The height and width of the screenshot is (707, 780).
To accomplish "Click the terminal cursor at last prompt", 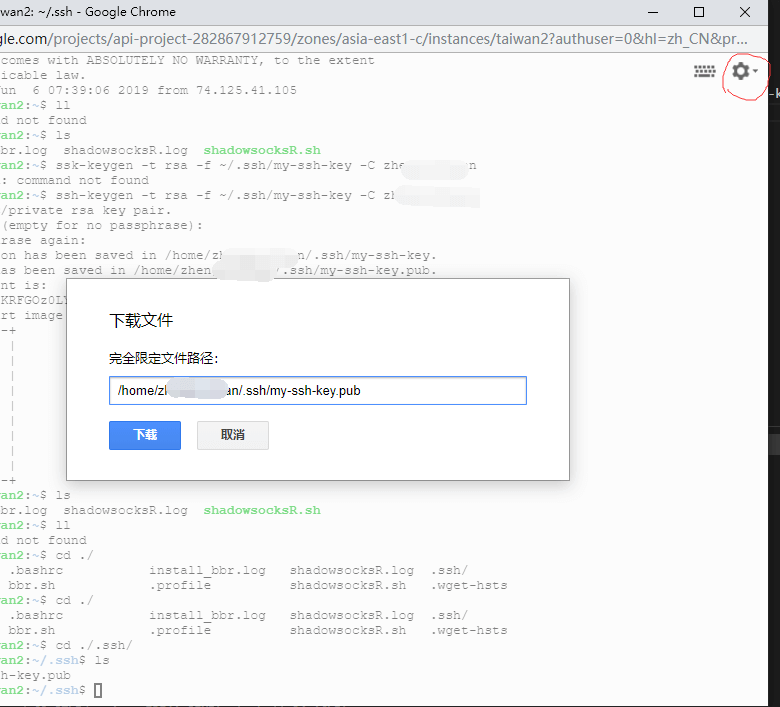I will [98, 691].
